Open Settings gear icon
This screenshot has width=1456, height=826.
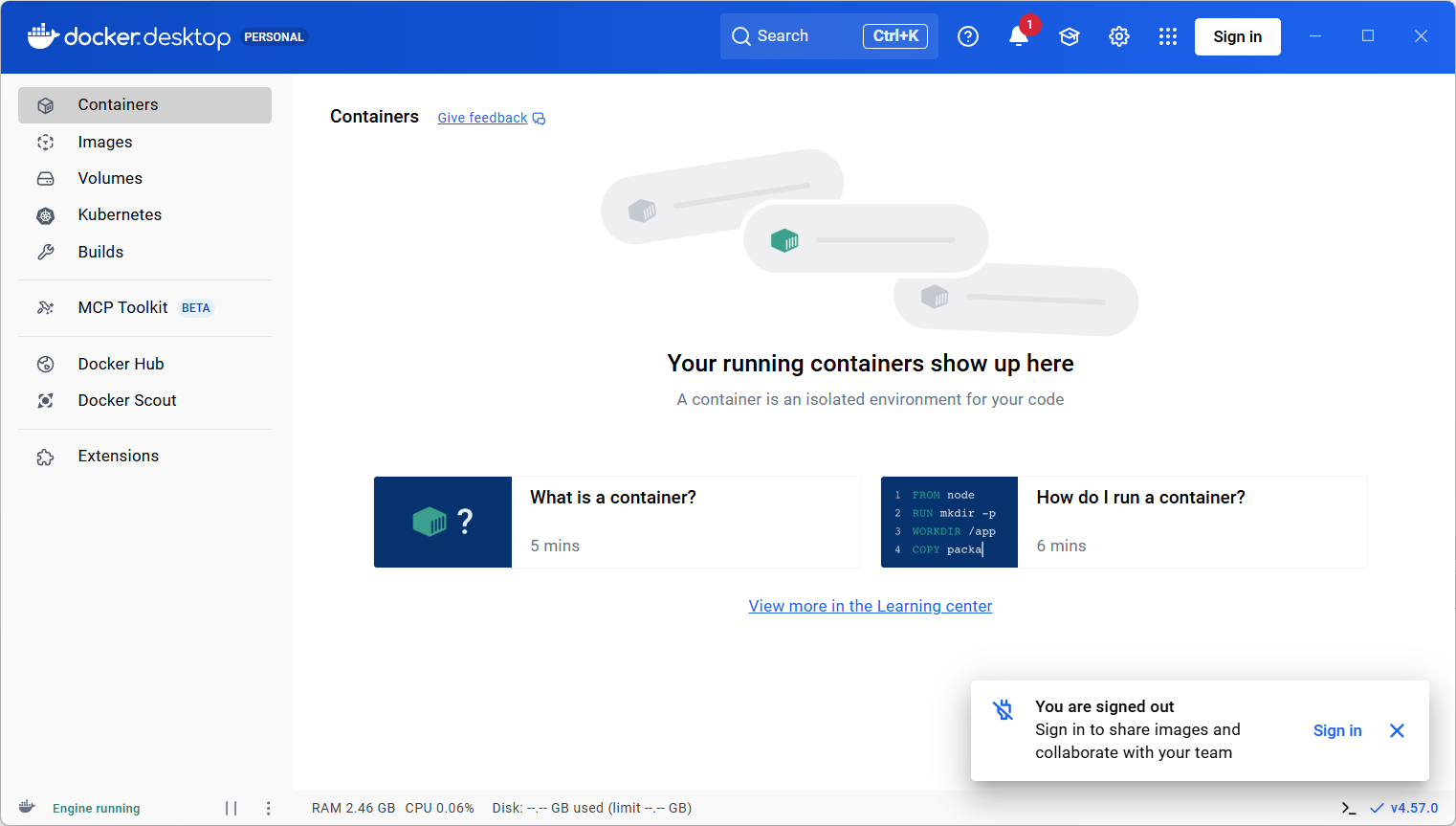1119,36
